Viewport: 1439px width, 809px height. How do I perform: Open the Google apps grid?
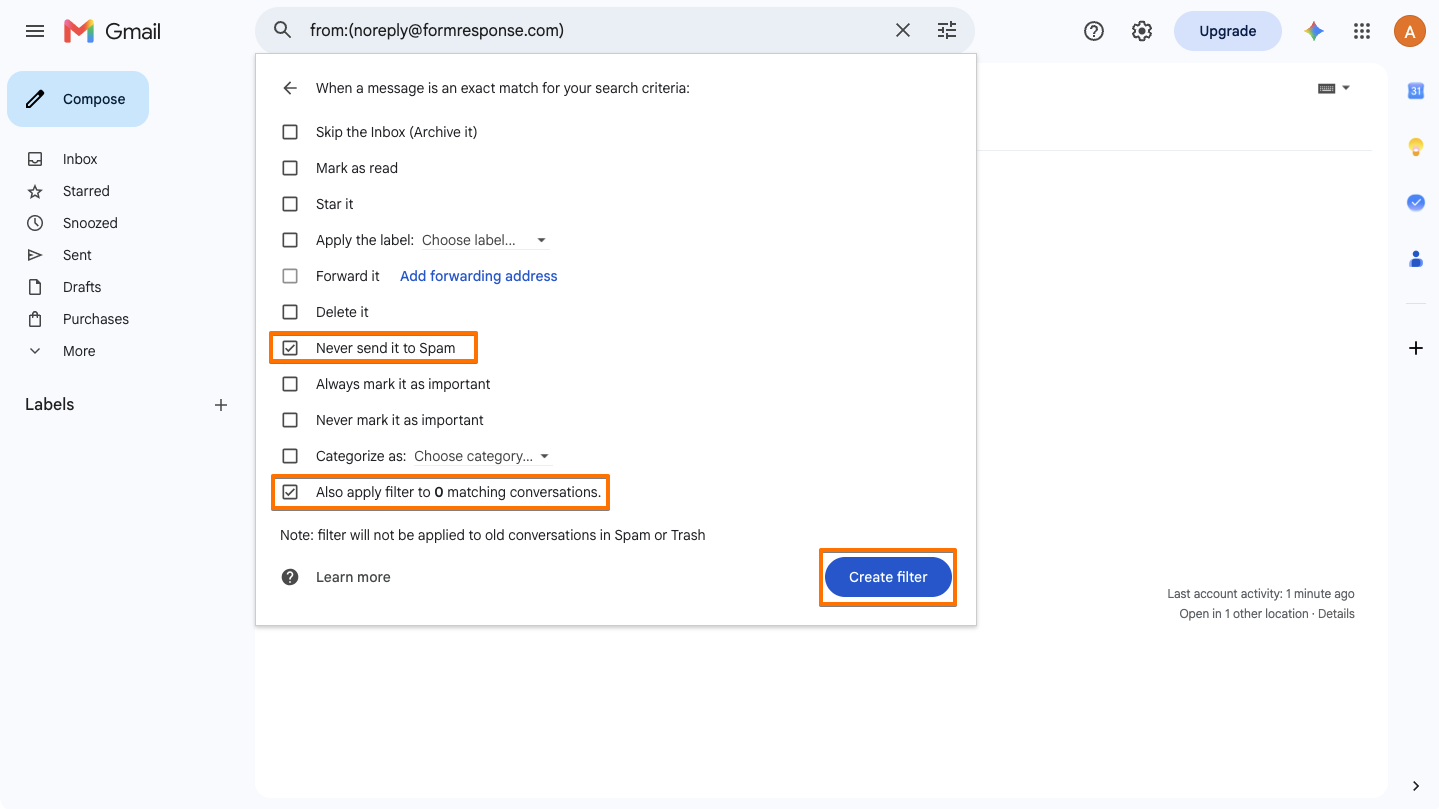click(x=1362, y=31)
